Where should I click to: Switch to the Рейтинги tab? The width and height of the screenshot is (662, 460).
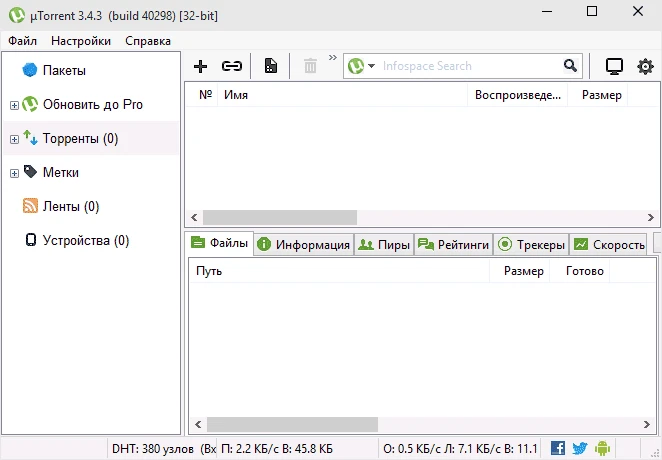point(453,244)
